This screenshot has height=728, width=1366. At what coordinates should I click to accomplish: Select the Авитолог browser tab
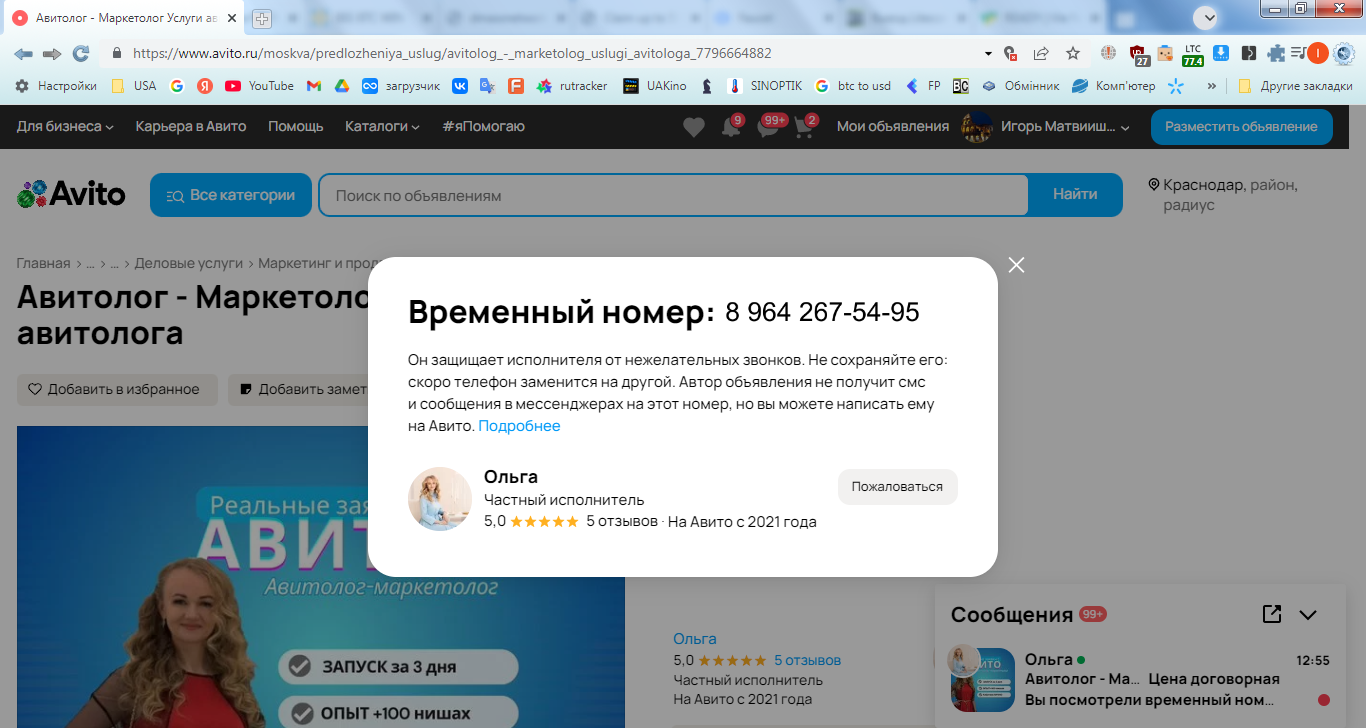tap(126, 18)
